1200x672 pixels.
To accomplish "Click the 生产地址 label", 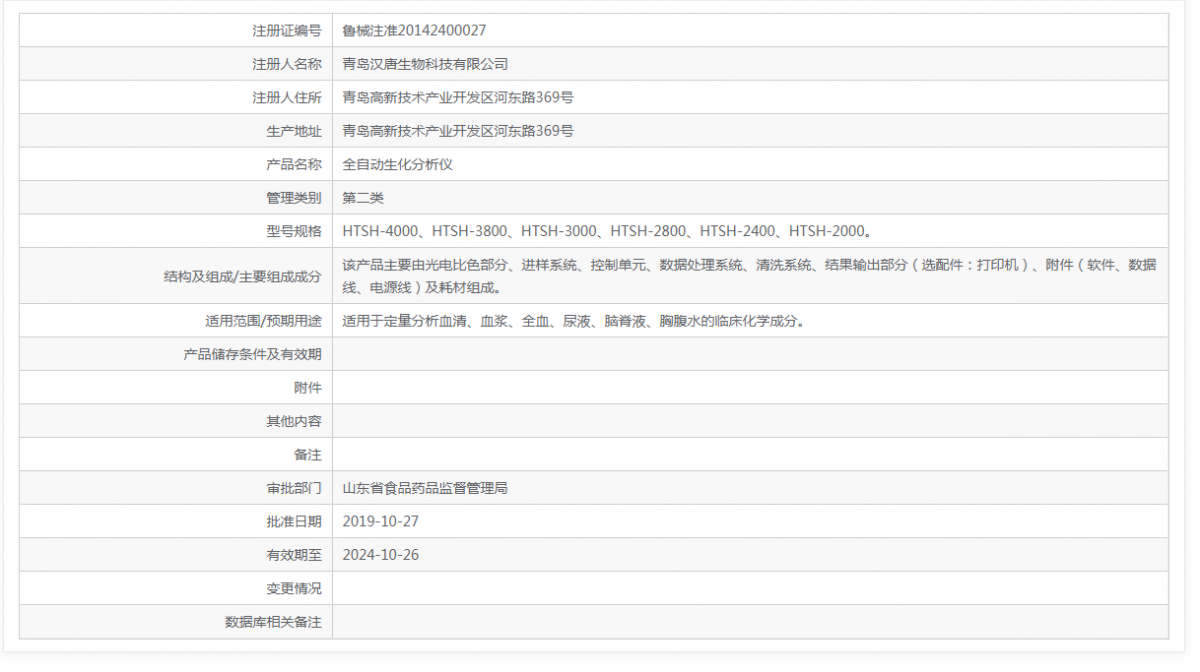I will point(294,131).
